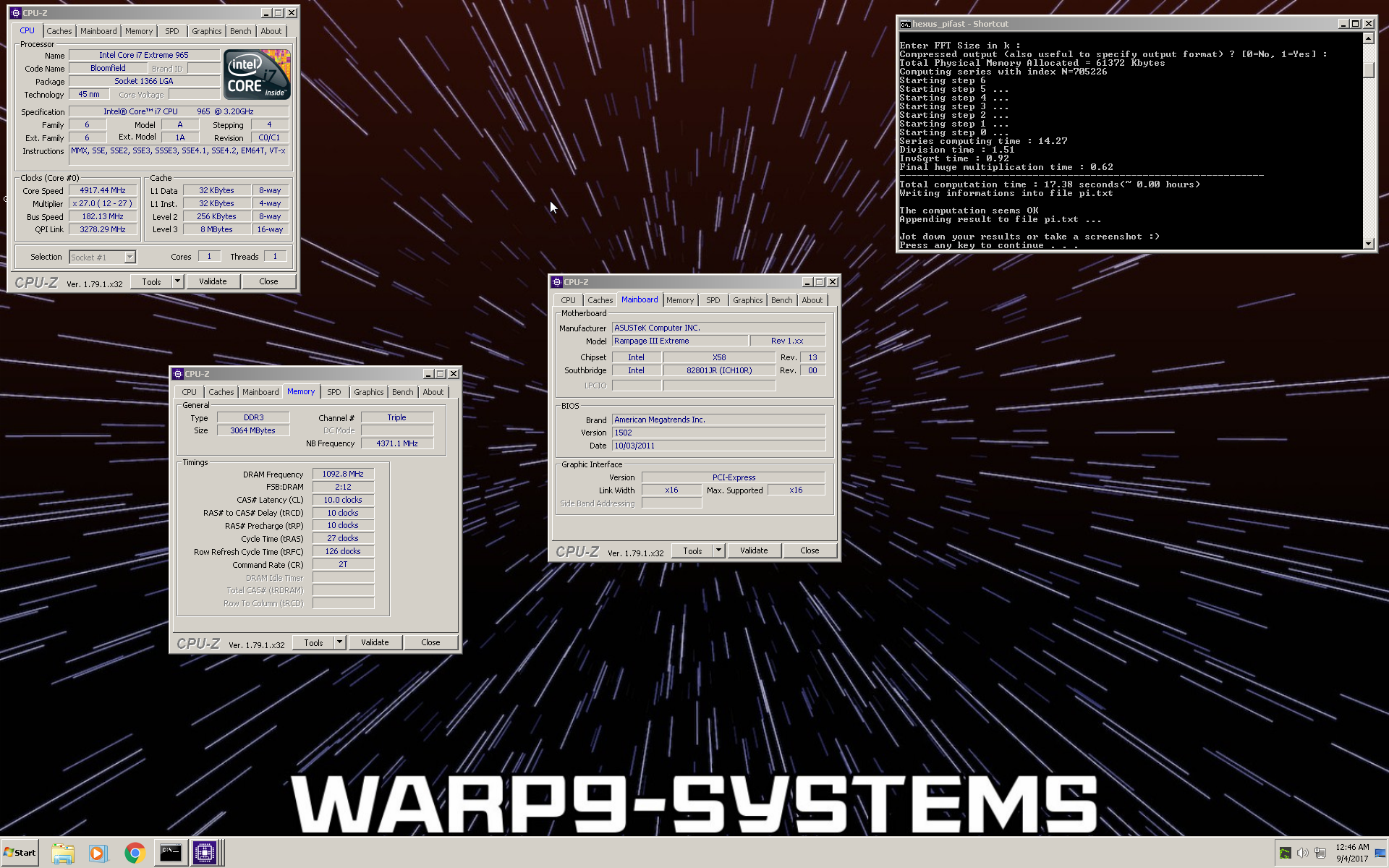The height and width of the screenshot is (868, 1389).
Task: Click the title icon of the CPU tab CPU-Z window
Action: pos(15,13)
